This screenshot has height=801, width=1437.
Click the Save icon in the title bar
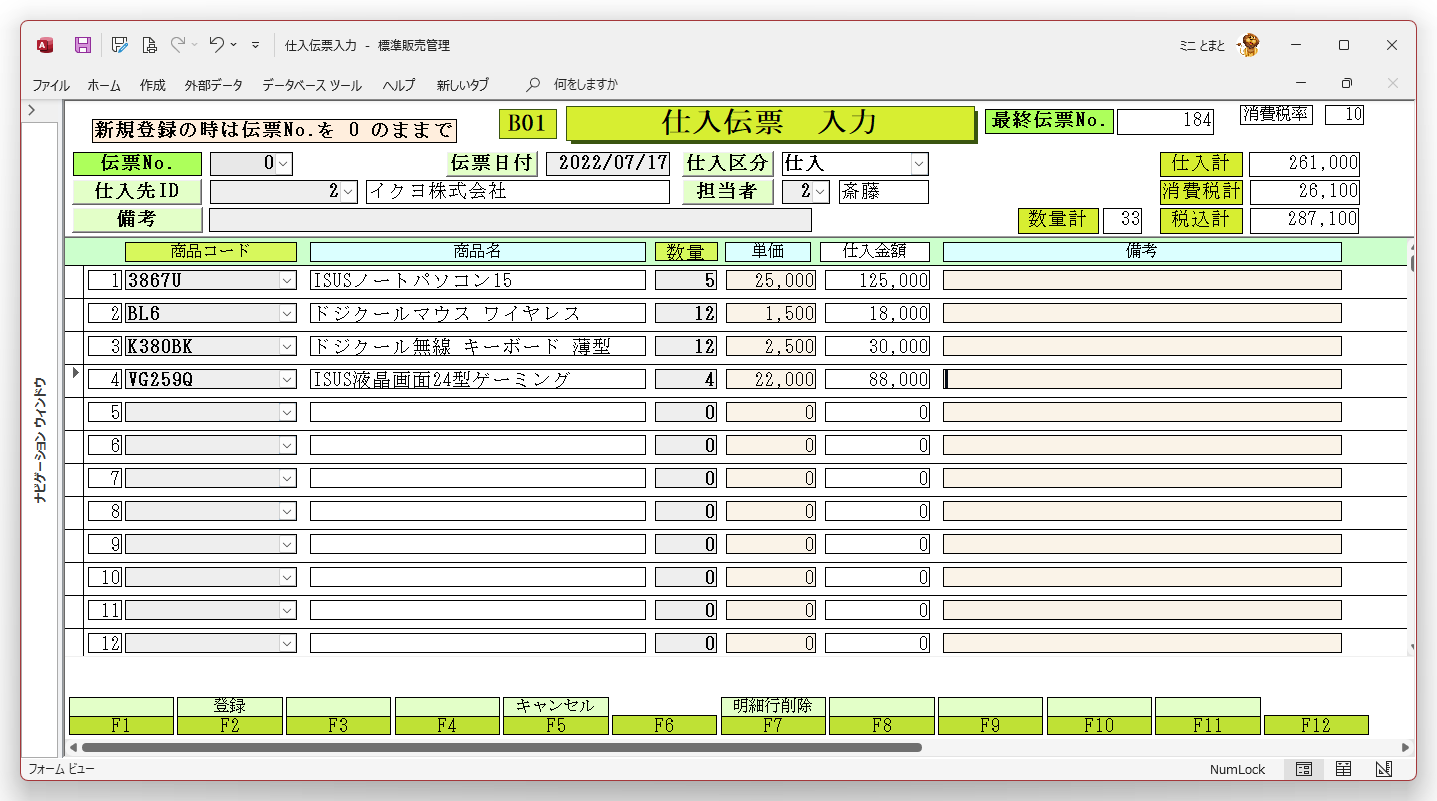(83, 45)
